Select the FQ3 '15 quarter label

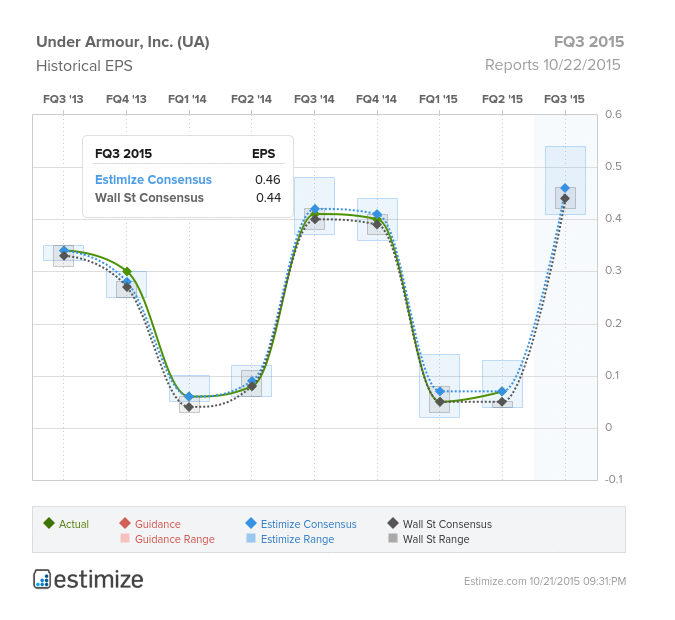(x=564, y=99)
